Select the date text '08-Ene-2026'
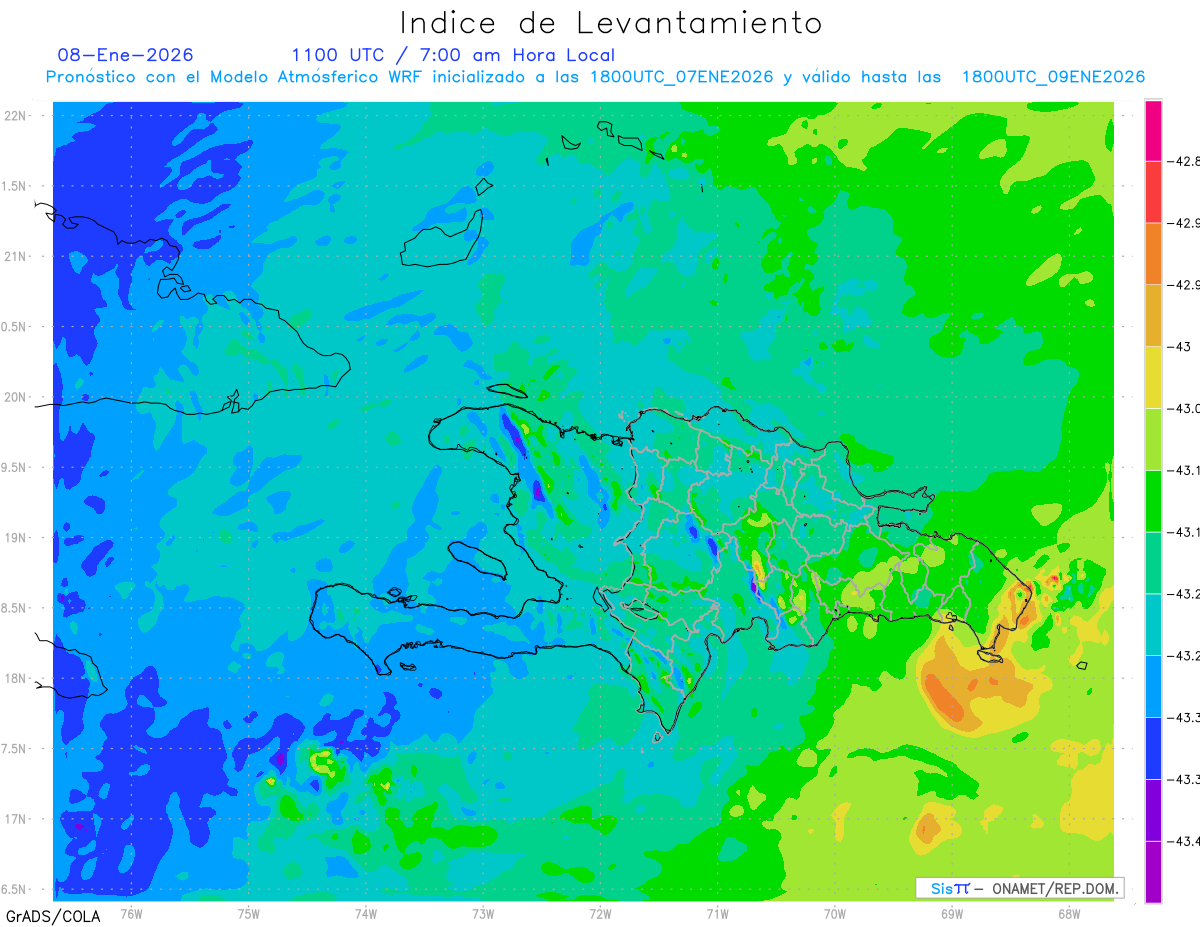The height and width of the screenshot is (927, 1200). (x=126, y=55)
